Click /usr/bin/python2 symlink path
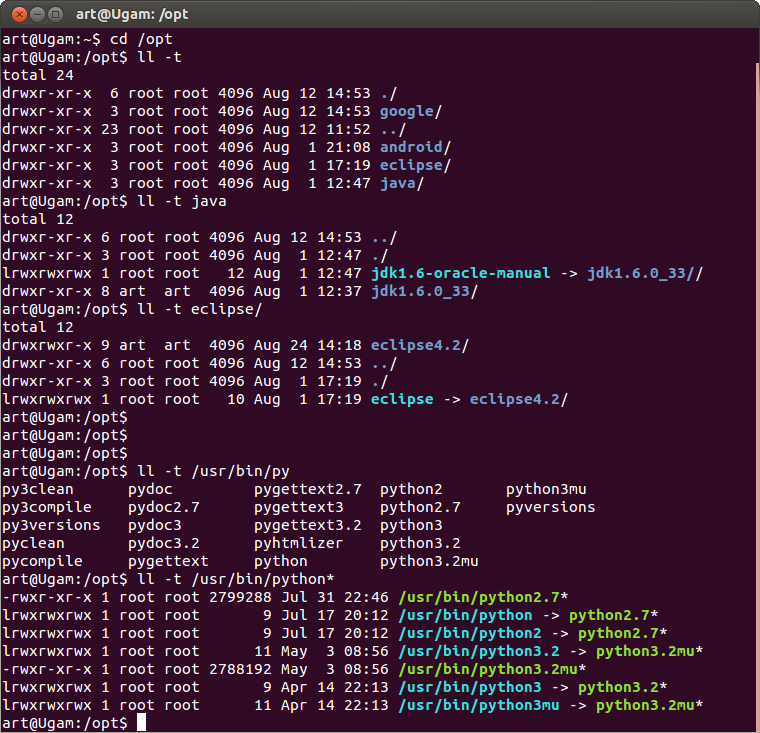 click(x=469, y=633)
